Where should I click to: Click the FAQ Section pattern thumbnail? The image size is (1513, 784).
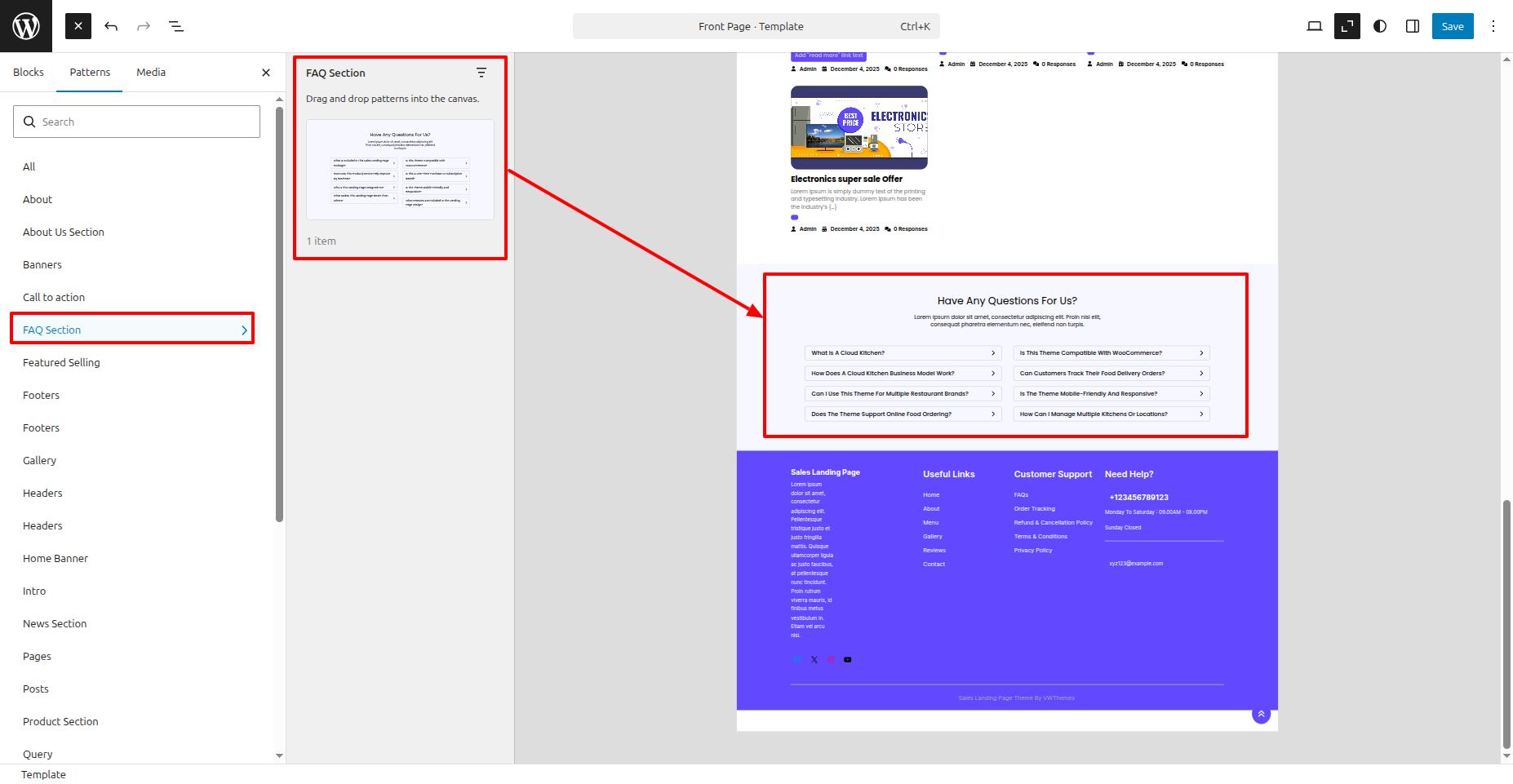400,170
